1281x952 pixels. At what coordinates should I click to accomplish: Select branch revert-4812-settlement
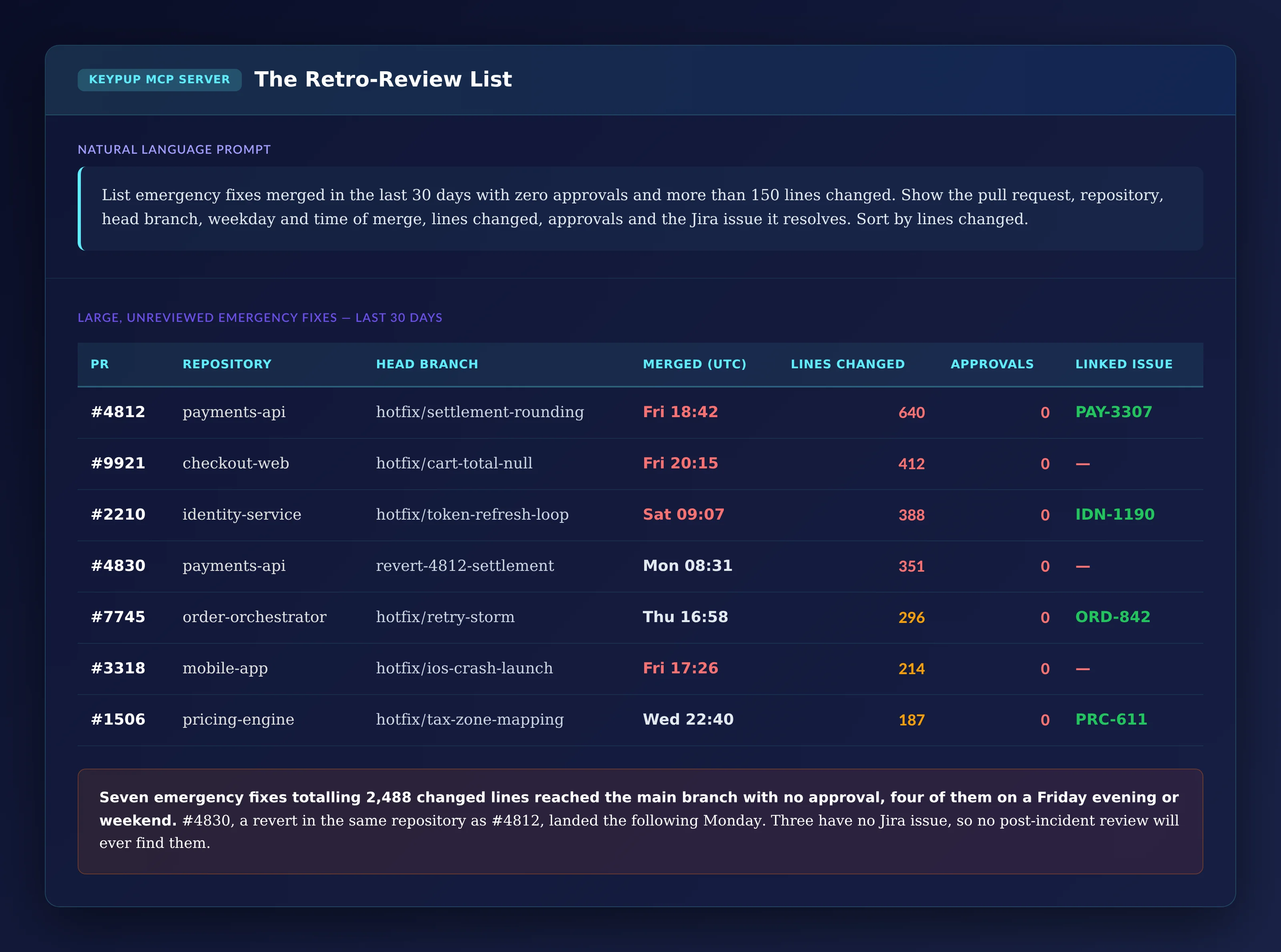(465, 566)
